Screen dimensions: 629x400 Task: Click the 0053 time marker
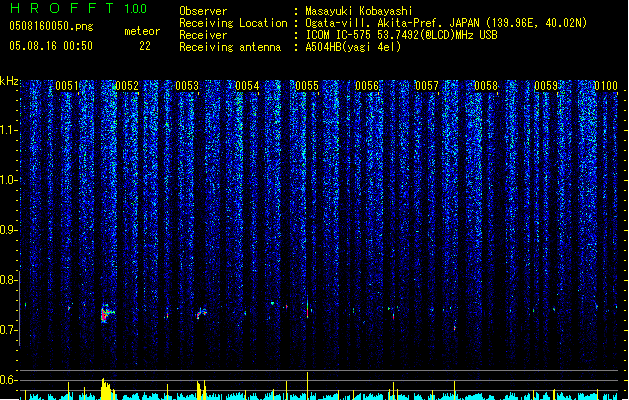(187, 86)
